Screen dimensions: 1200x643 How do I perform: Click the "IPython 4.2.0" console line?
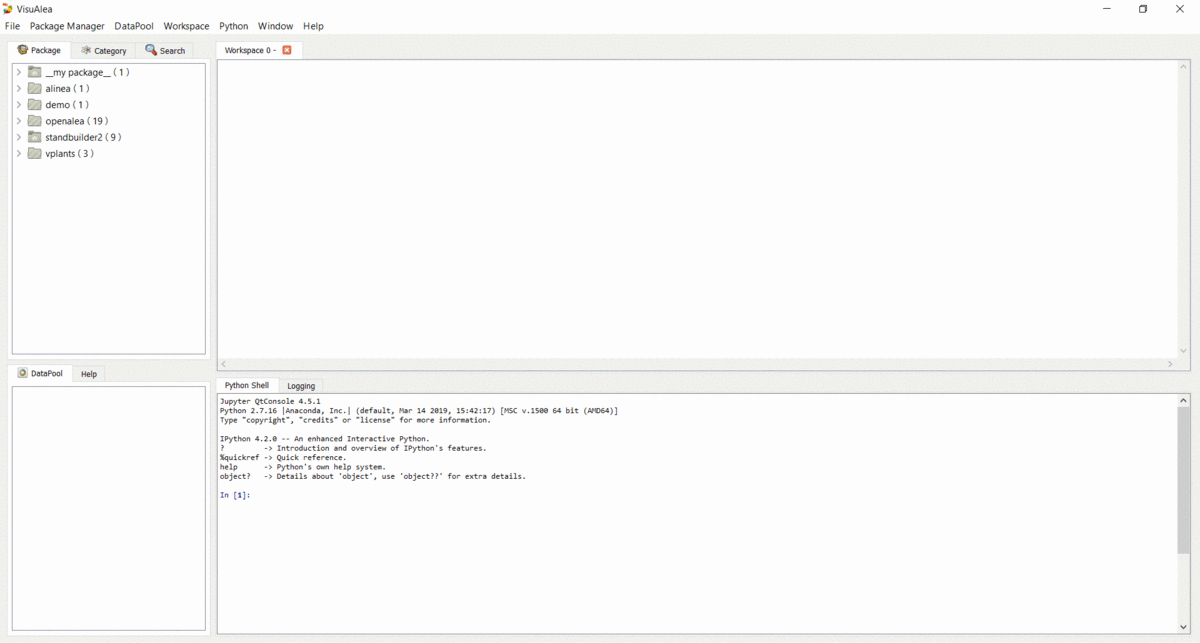tap(324, 439)
